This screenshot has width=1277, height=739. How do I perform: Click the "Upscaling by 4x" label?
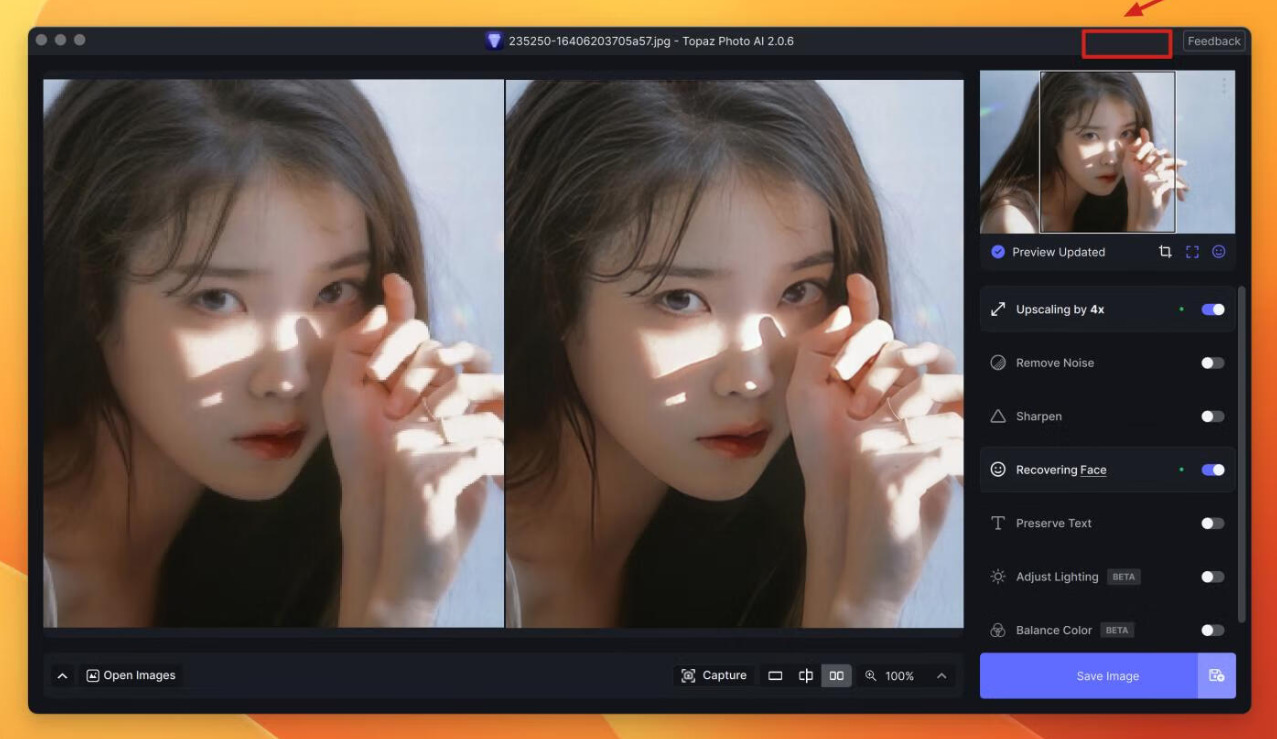click(1060, 310)
